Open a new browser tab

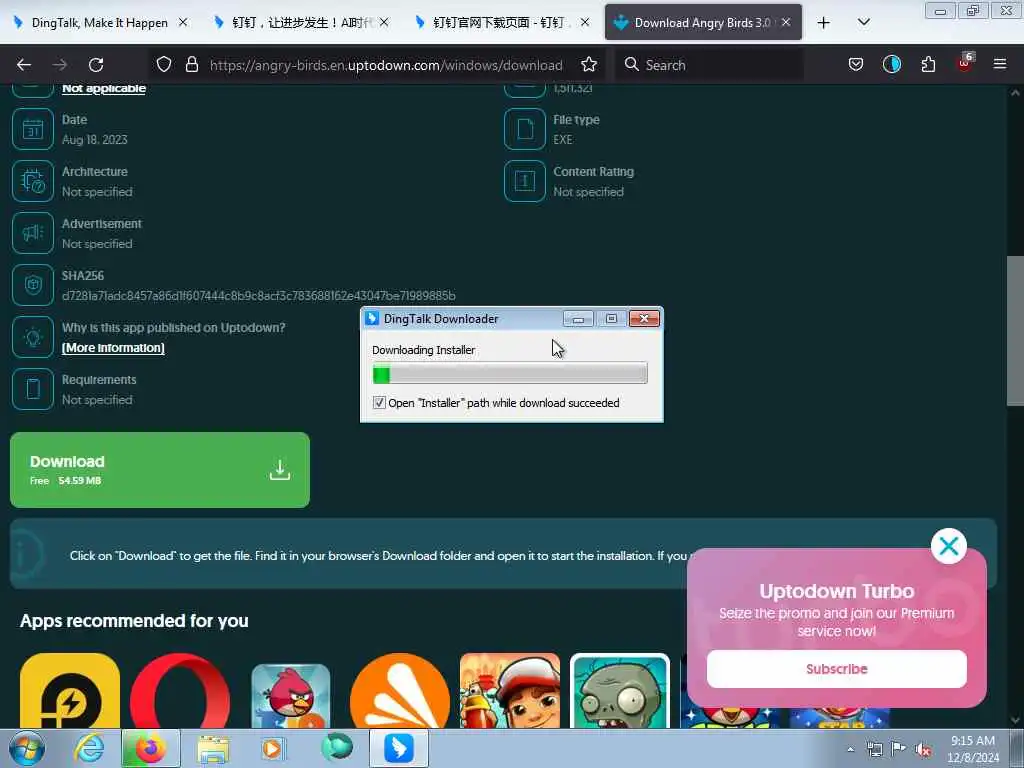(824, 23)
